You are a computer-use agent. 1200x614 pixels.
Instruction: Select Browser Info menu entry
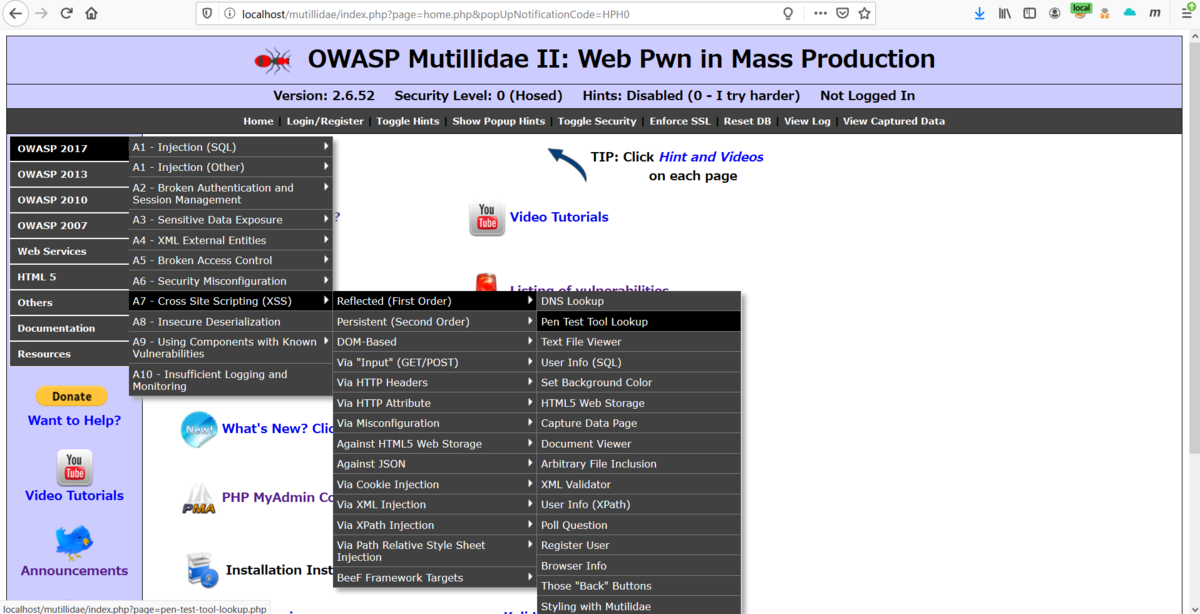tap(639, 566)
